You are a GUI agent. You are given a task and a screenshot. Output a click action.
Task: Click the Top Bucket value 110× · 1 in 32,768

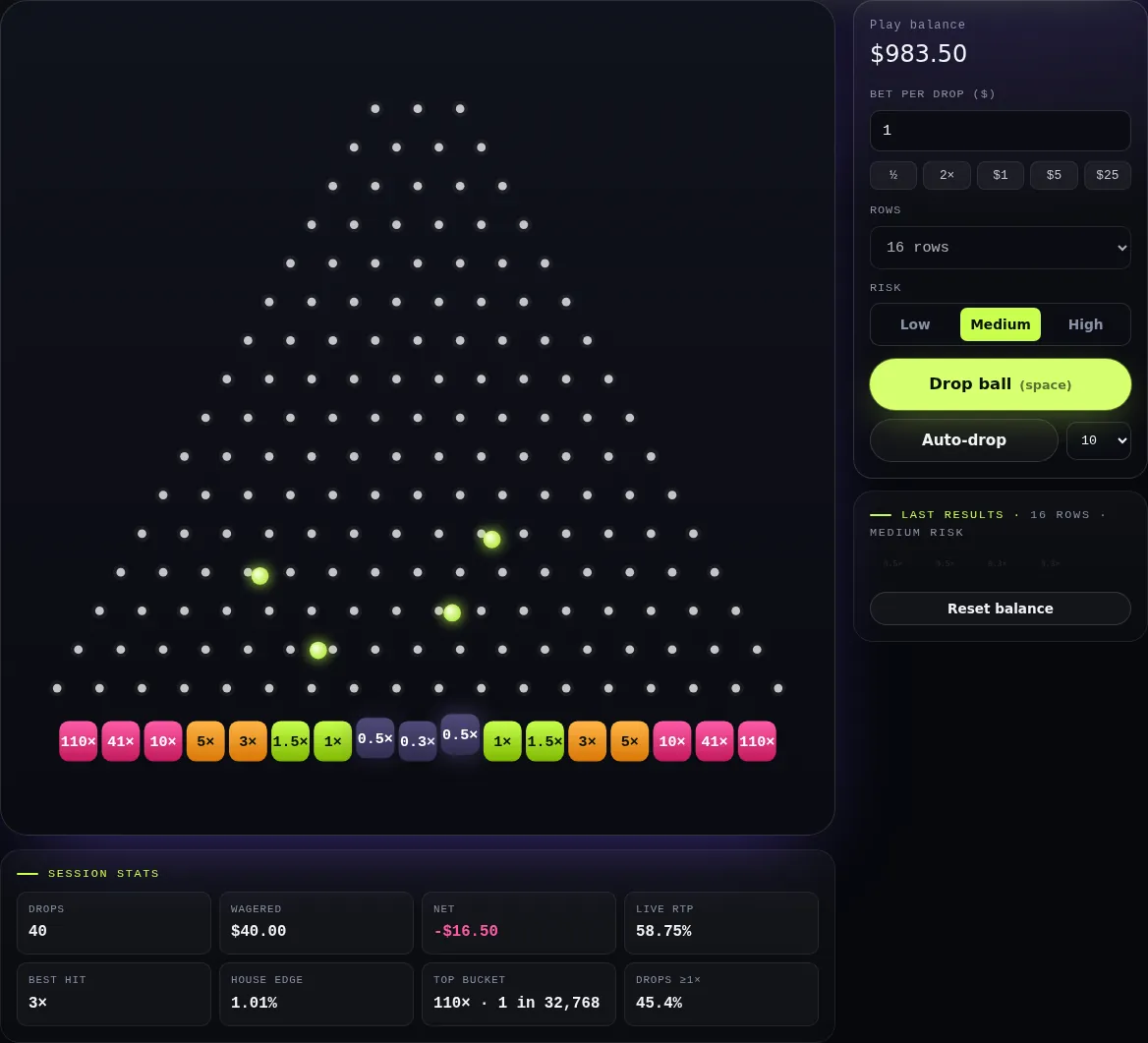pyautogui.click(x=516, y=1002)
